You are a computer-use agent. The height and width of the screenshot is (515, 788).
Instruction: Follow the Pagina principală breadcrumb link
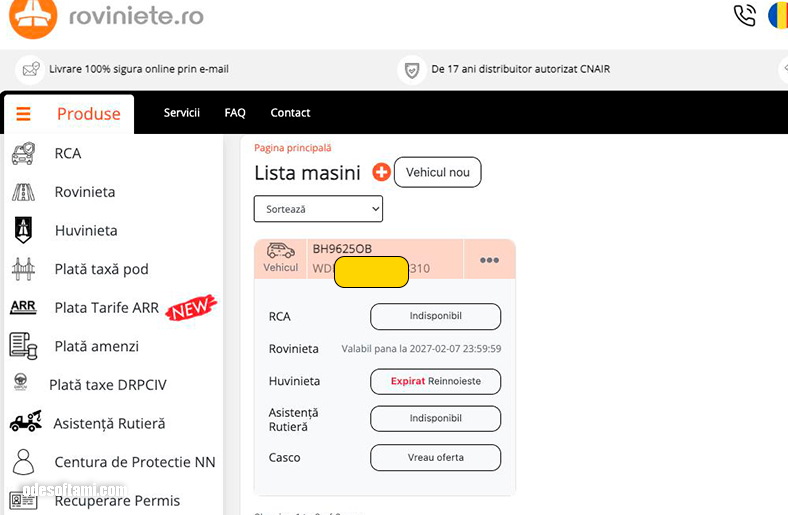pos(292,148)
